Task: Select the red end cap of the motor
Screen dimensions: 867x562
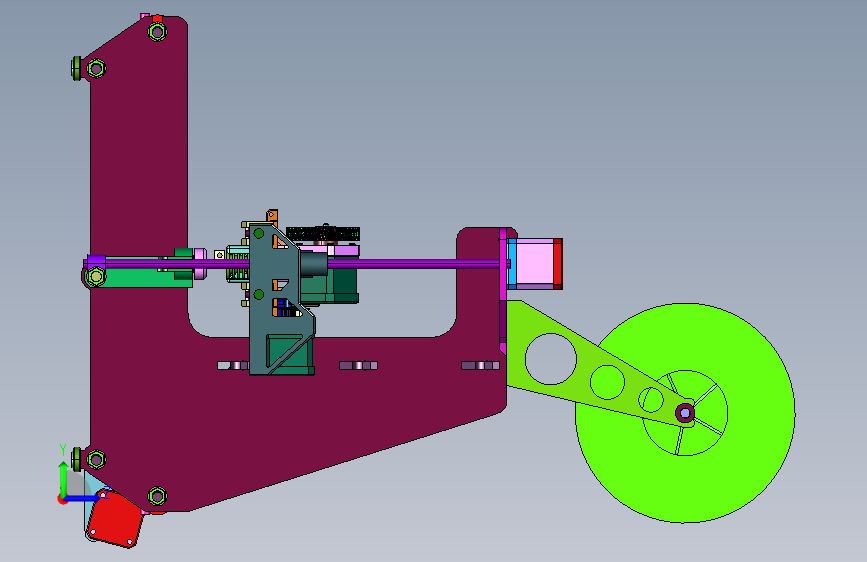Action: pyautogui.click(x=558, y=264)
